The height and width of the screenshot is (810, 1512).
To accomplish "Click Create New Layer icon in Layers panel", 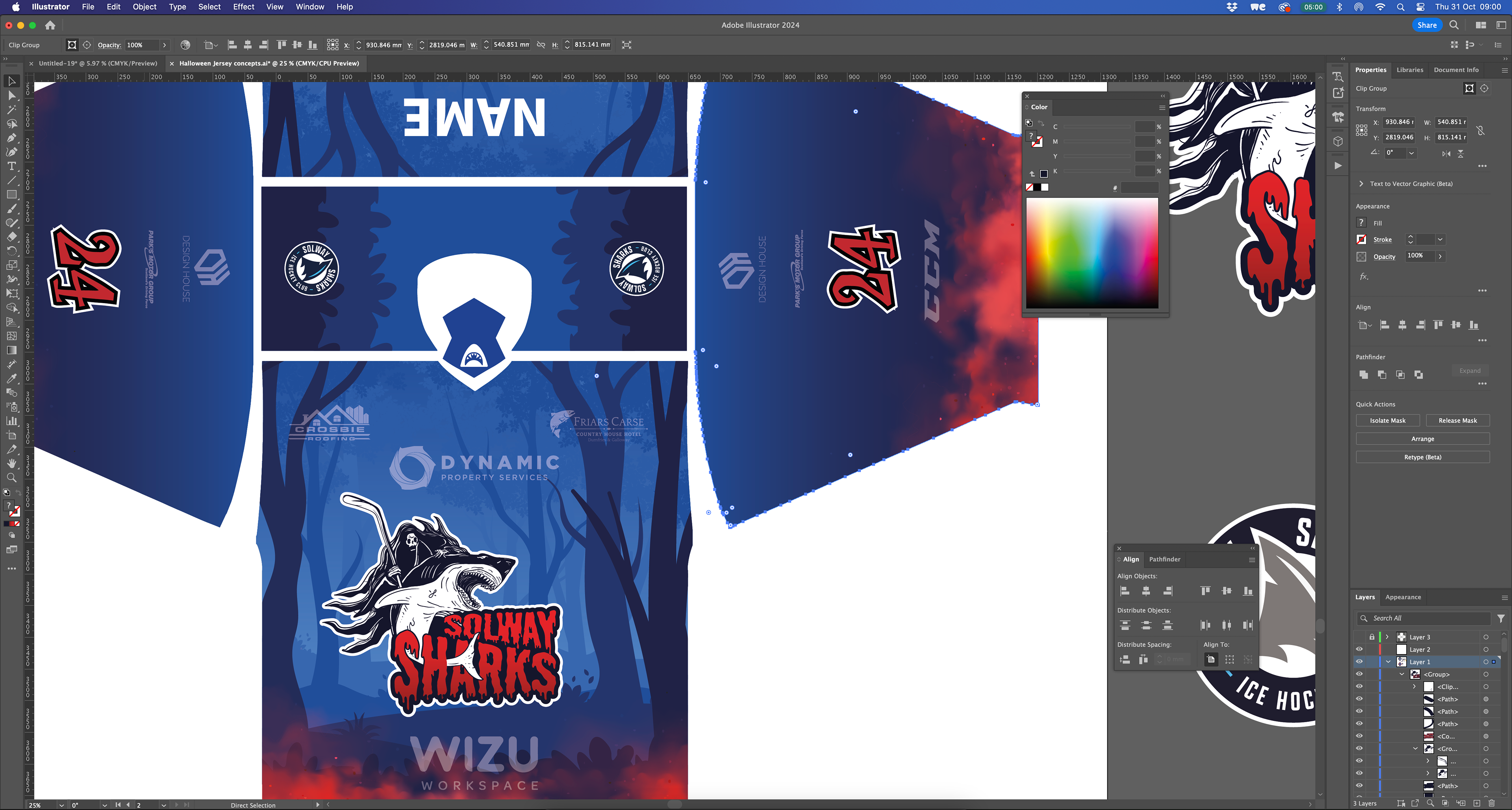I will tap(1477, 803).
